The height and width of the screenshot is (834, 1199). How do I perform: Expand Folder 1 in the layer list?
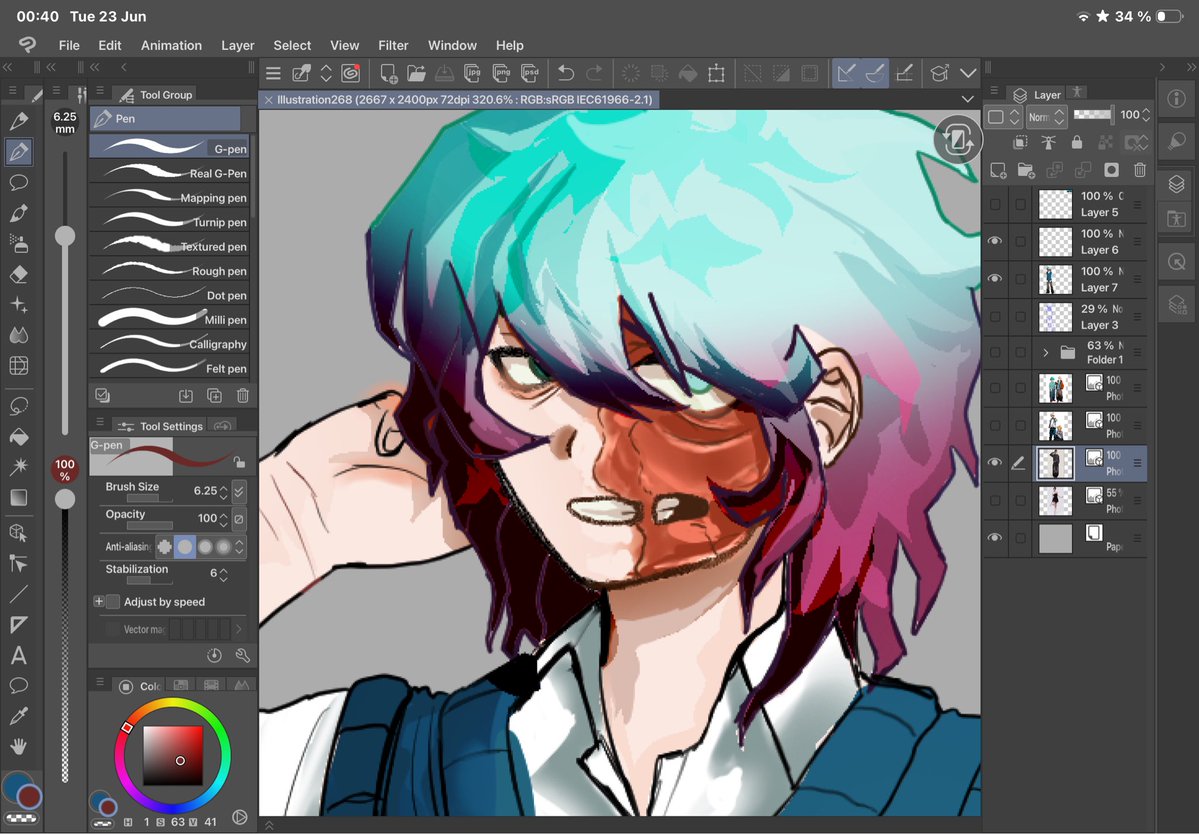click(x=1045, y=352)
